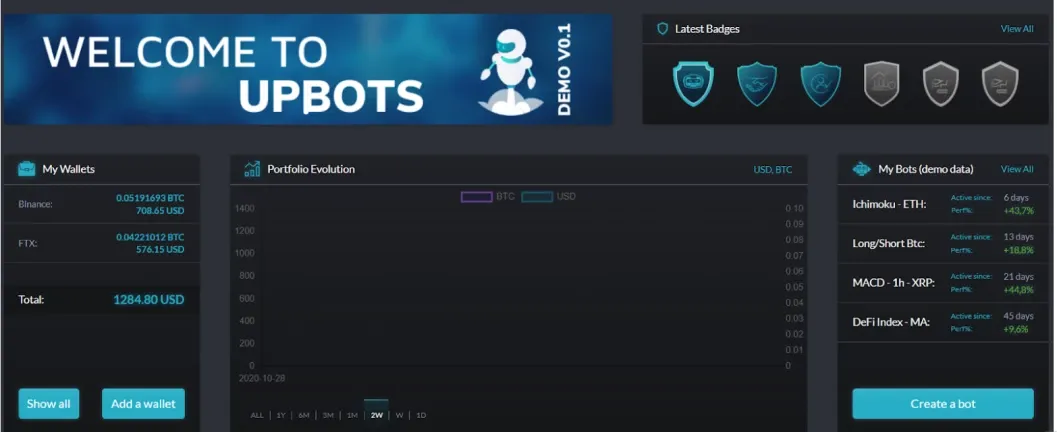Click the DEMO V0.1 label on banner
The width and height of the screenshot is (1057, 432).
(565, 69)
